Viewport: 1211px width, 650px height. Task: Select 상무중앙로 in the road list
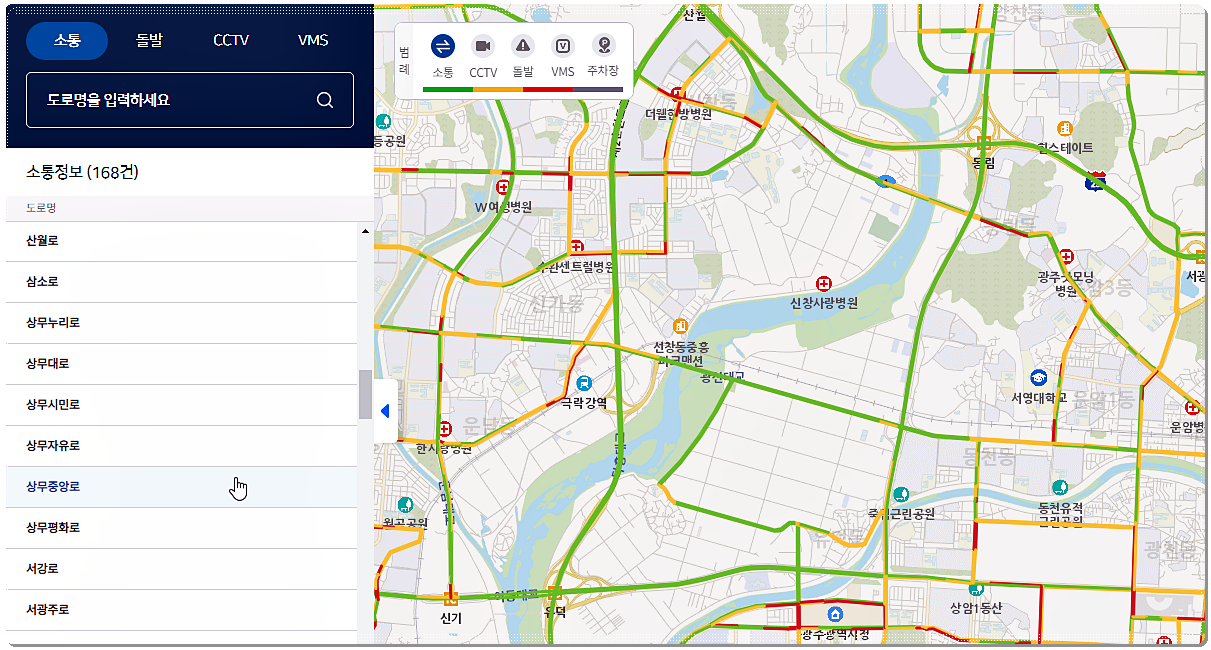click(182, 487)
